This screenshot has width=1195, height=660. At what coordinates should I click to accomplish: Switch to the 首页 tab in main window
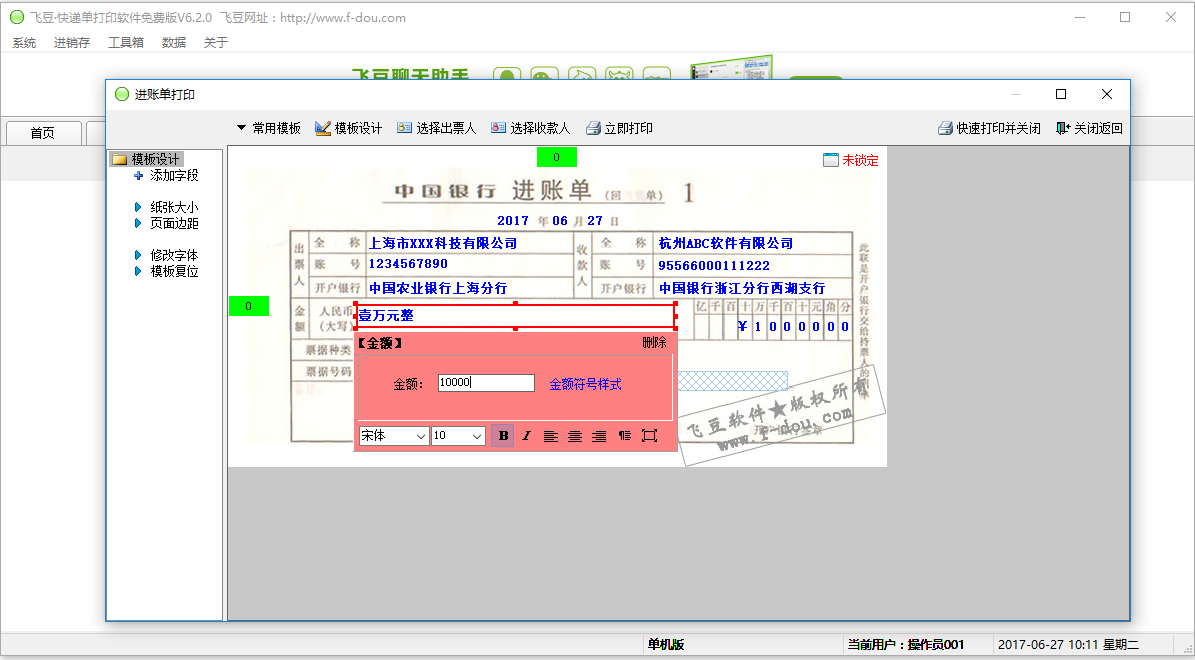tap(43, 133)
